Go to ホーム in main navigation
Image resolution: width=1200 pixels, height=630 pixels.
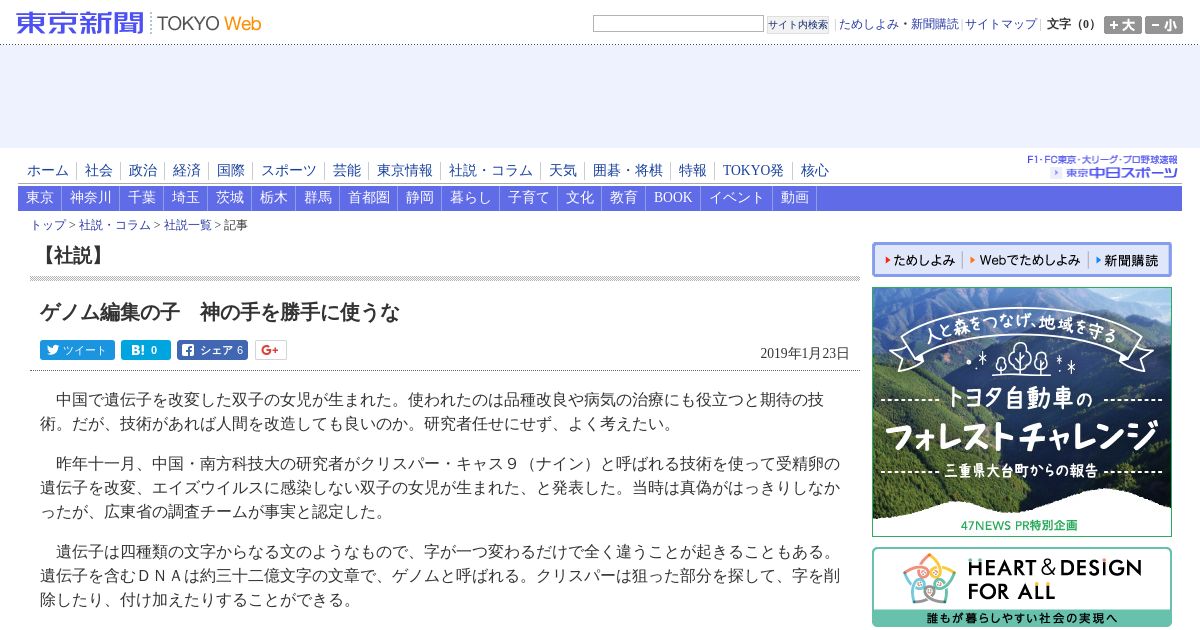(x=48, y=171)
